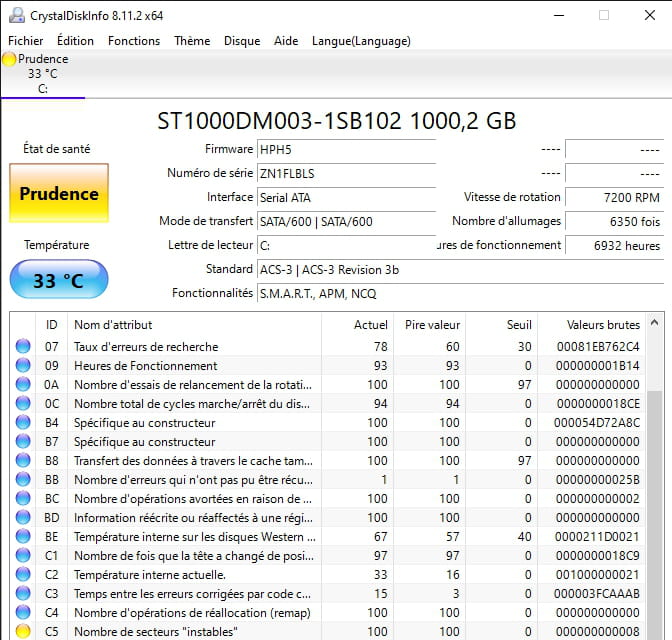Click the yellow Prudence health status button
672x640 pixels.
point(59,193)
